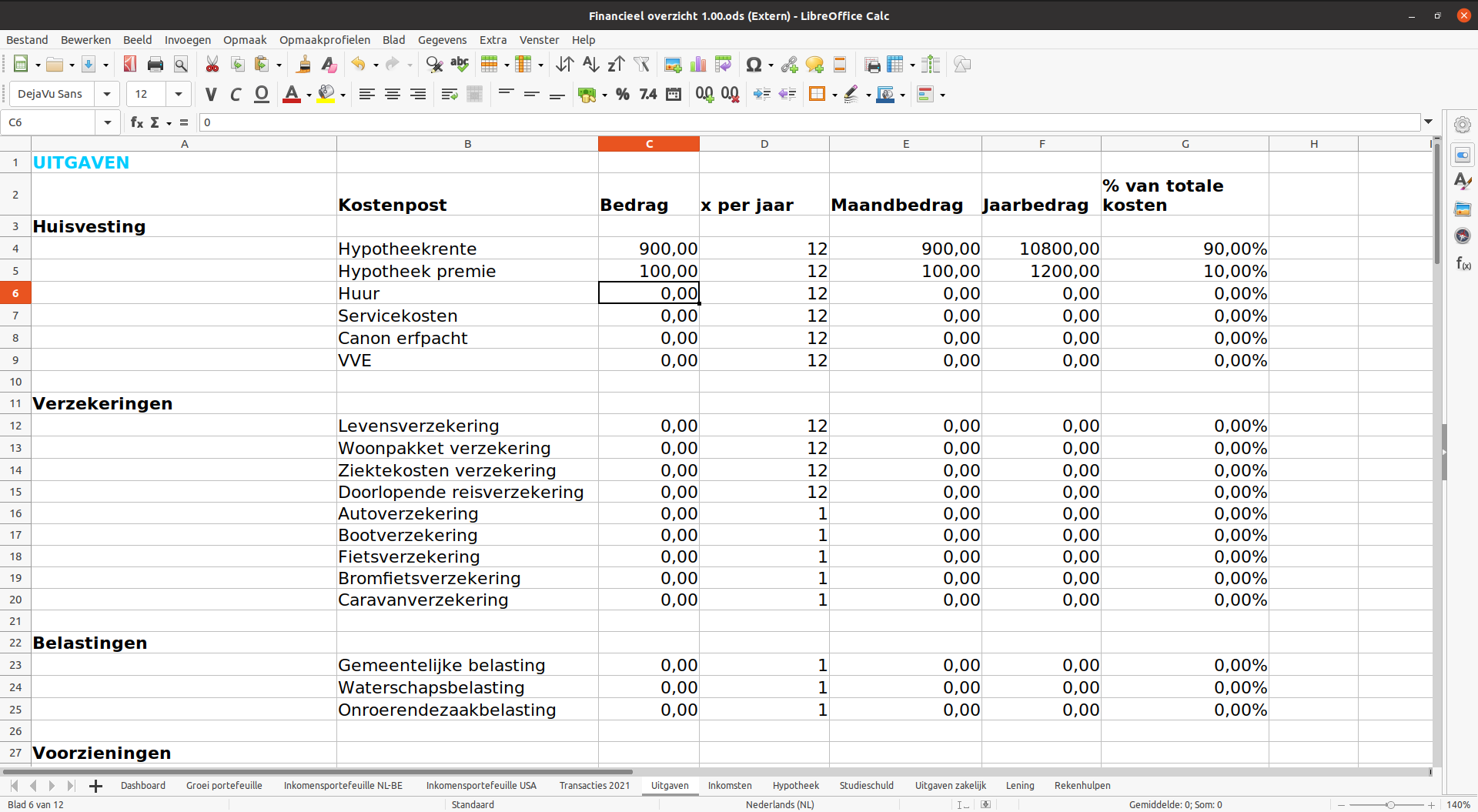Toggle the AutoFilter icon

641,65
